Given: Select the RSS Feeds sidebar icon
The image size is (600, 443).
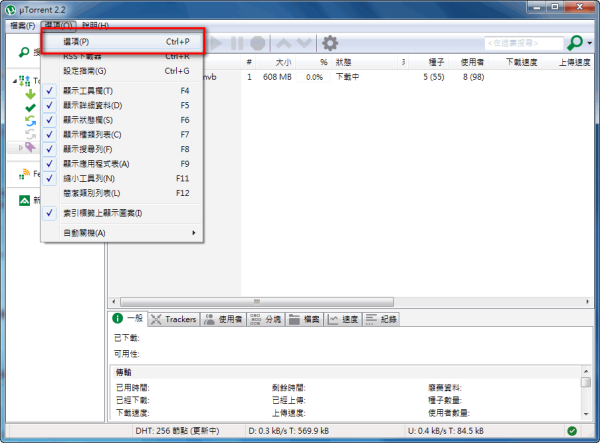Looking at the screenshot, I should point(24,174).
